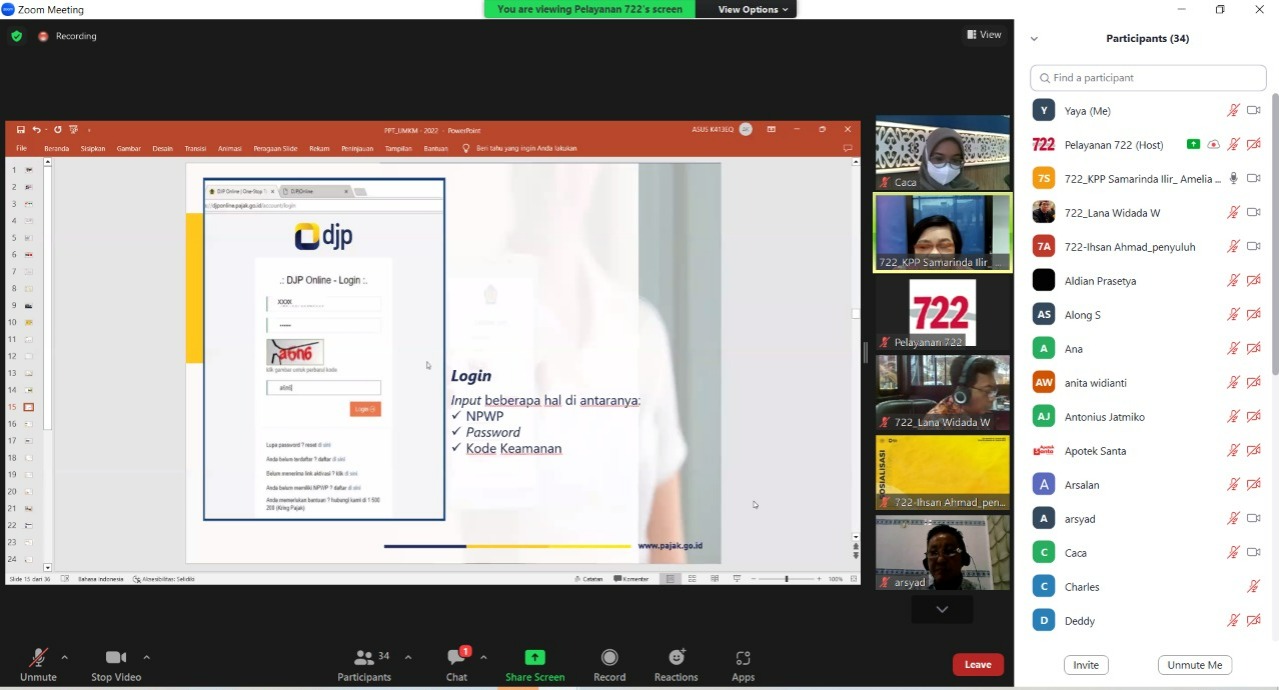The height and width of the screenshot is (690, 1279).
Task: Select Pelayanan 722 (Host) in participant list
Action: coord(1113,145)
